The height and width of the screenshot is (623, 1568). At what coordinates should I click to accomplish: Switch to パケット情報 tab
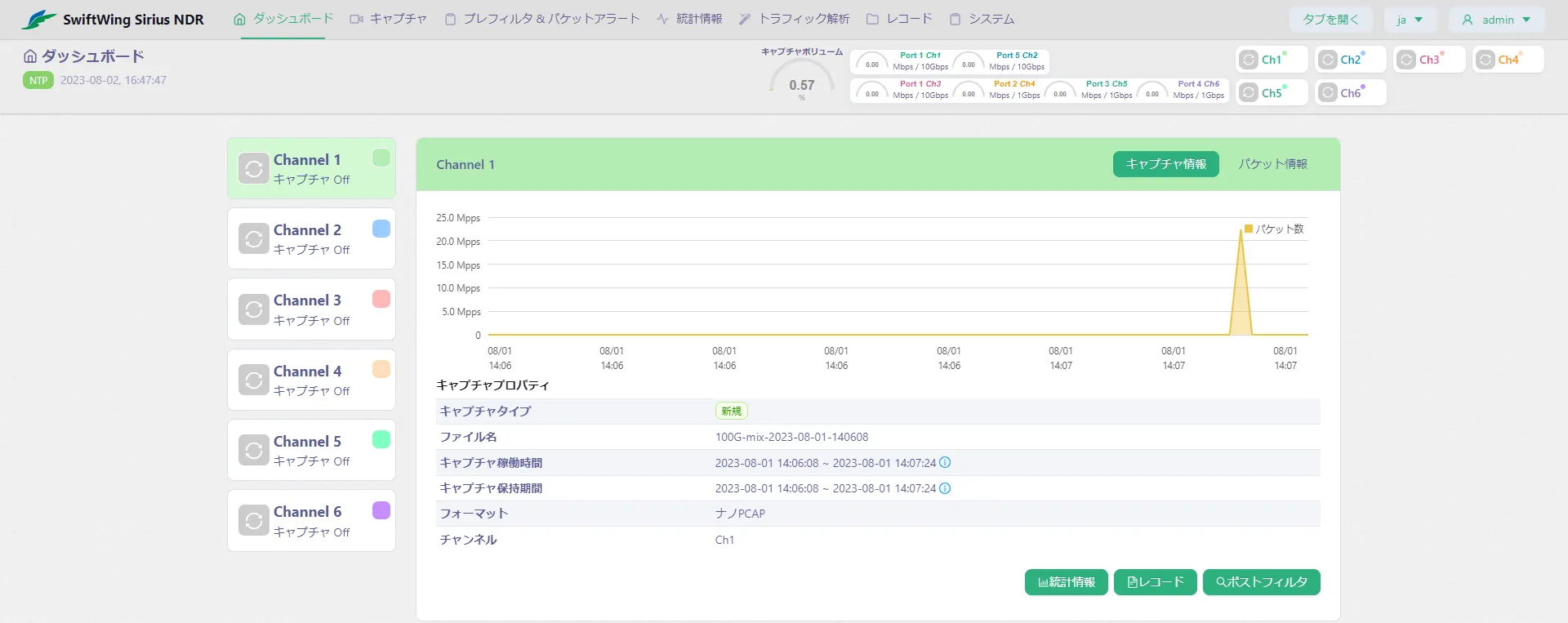[1272, 164]
